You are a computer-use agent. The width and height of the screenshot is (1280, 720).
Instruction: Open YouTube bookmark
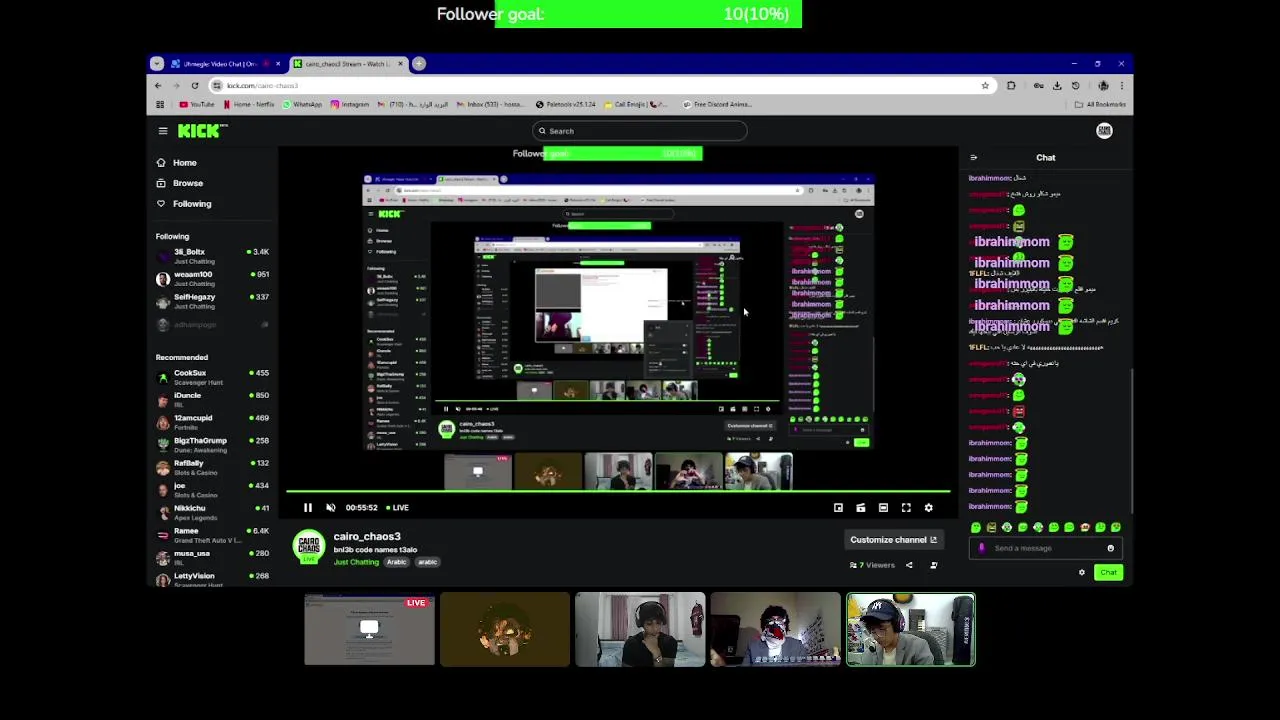[x=197, y=104]
